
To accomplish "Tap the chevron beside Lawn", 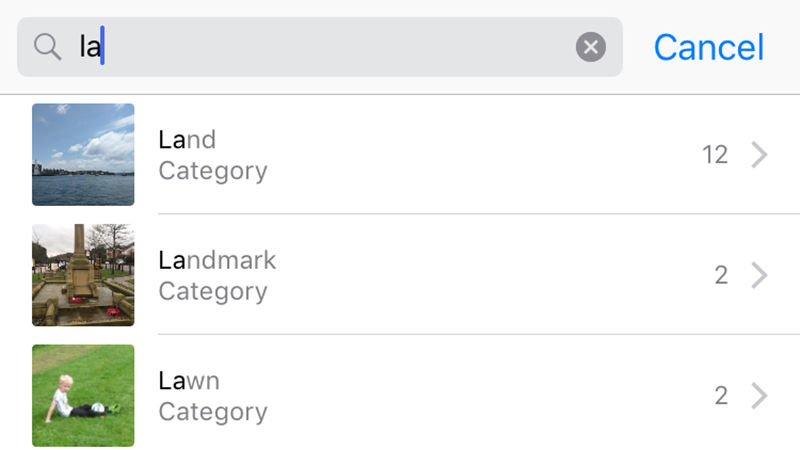I will (x=759, y=396).
